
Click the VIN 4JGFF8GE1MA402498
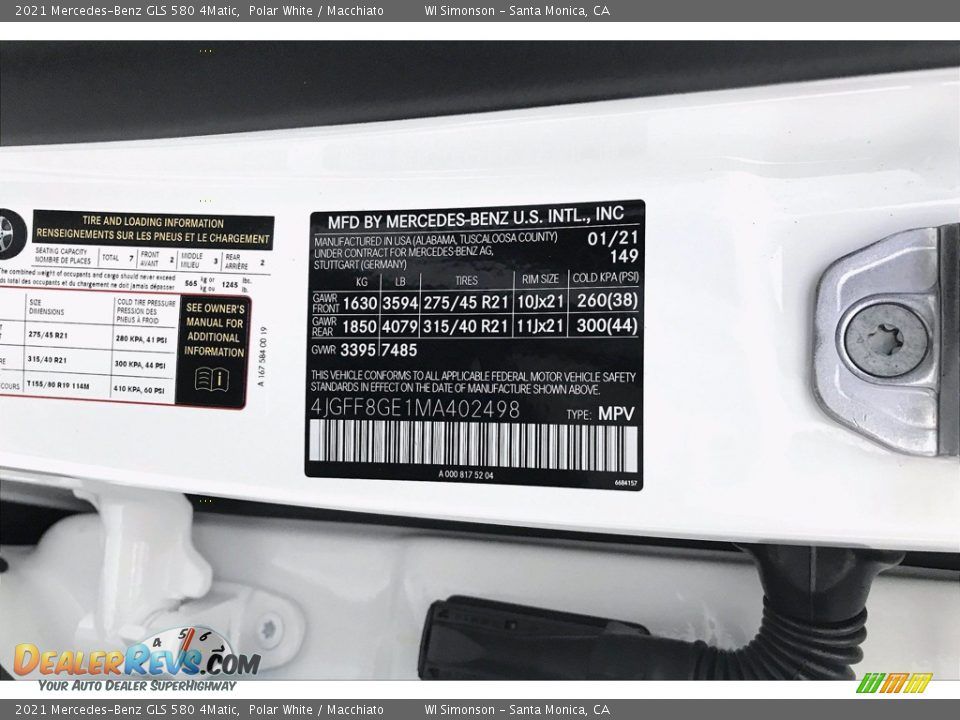pyautogui.click(x=415, y=408)
